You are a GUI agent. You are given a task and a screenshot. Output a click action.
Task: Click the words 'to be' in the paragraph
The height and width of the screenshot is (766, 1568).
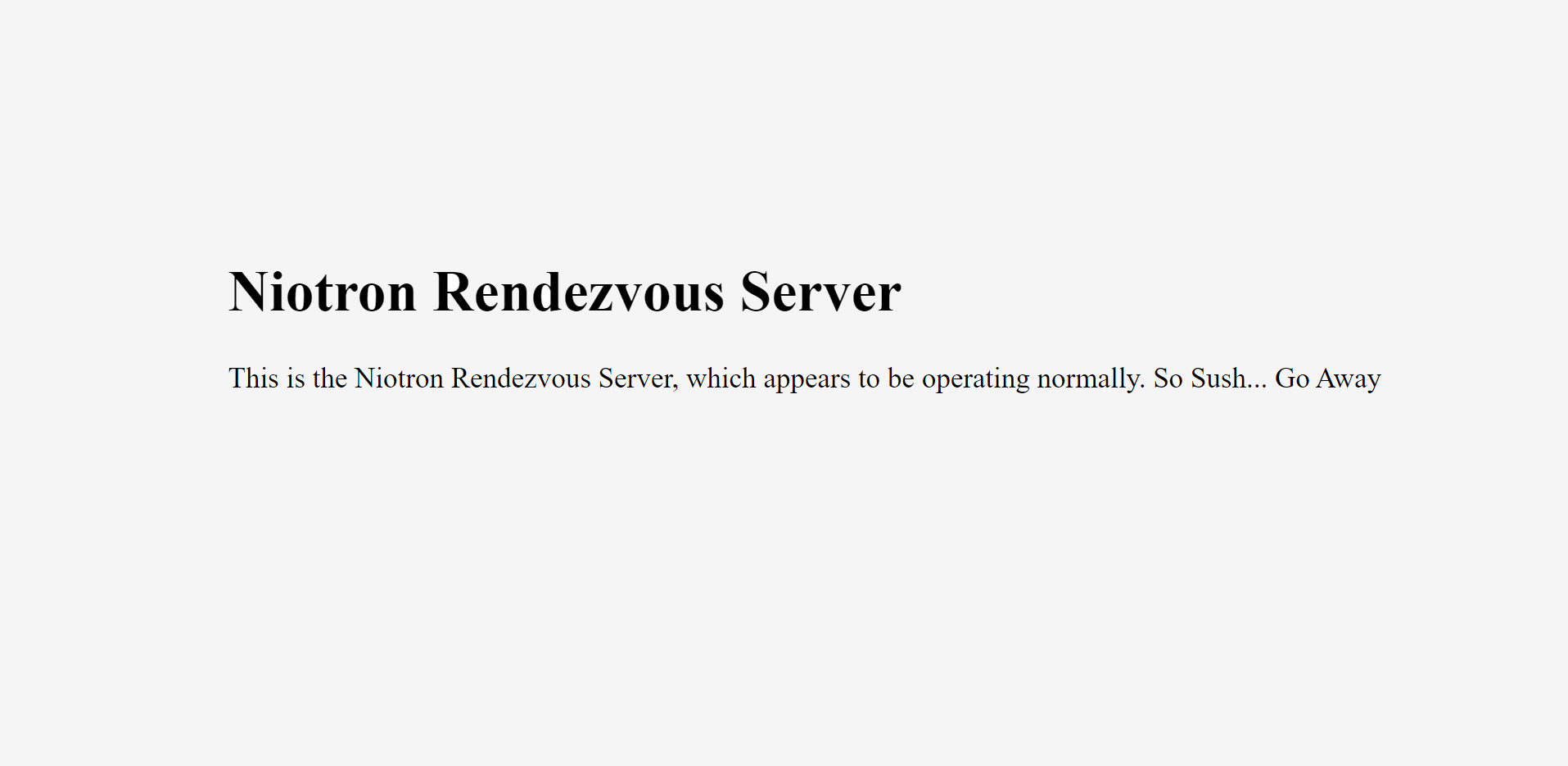coord(886,378)
